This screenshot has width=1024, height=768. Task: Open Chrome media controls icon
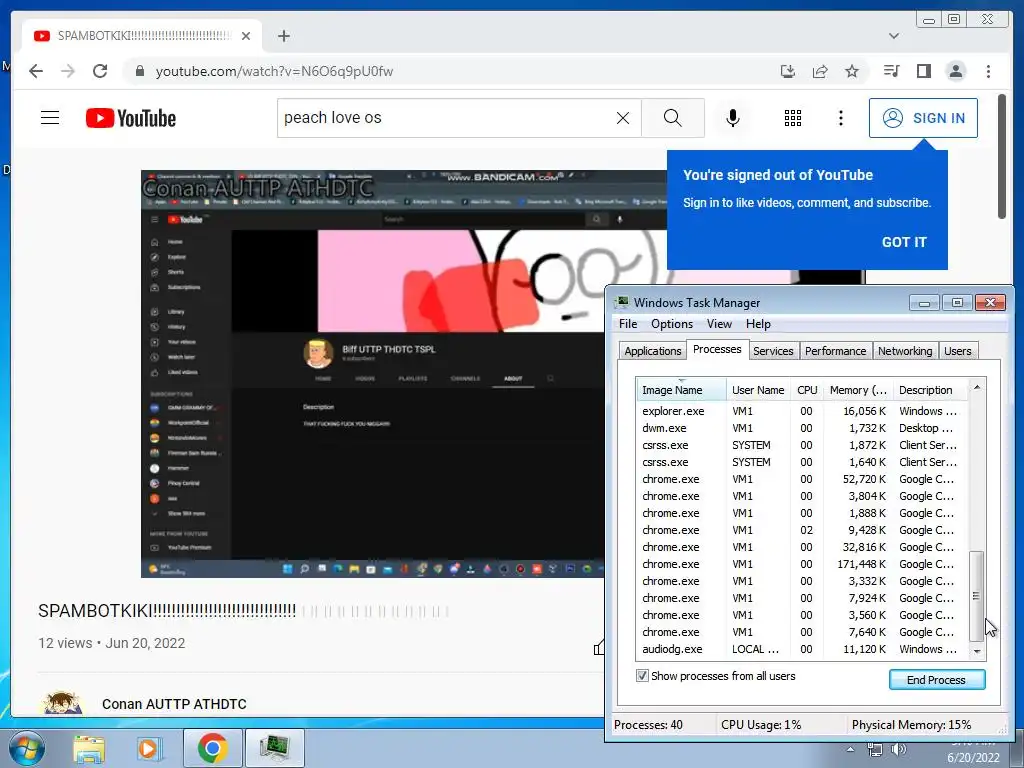(891, 71)
